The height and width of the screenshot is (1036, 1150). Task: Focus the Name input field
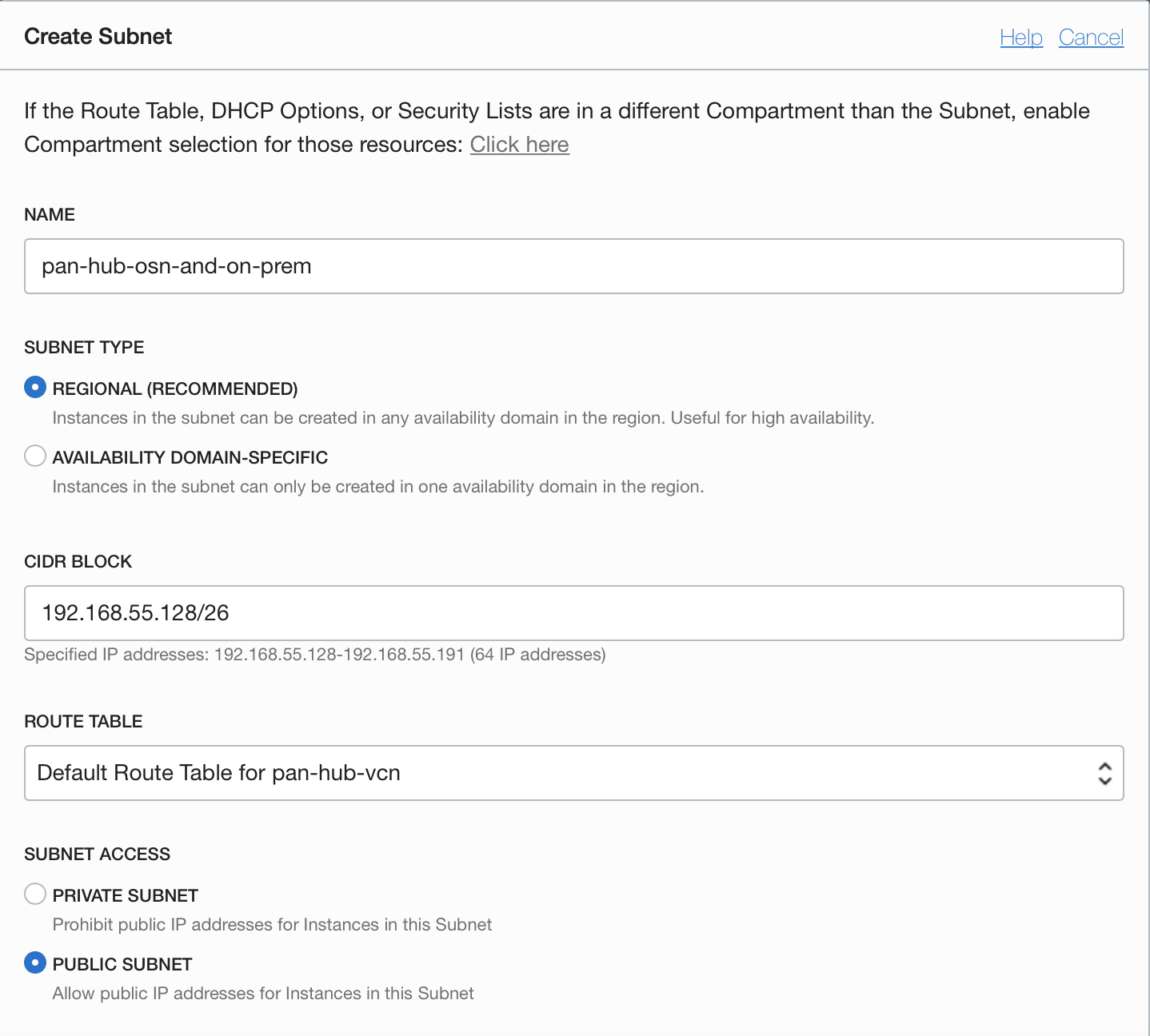click(573, 266)
